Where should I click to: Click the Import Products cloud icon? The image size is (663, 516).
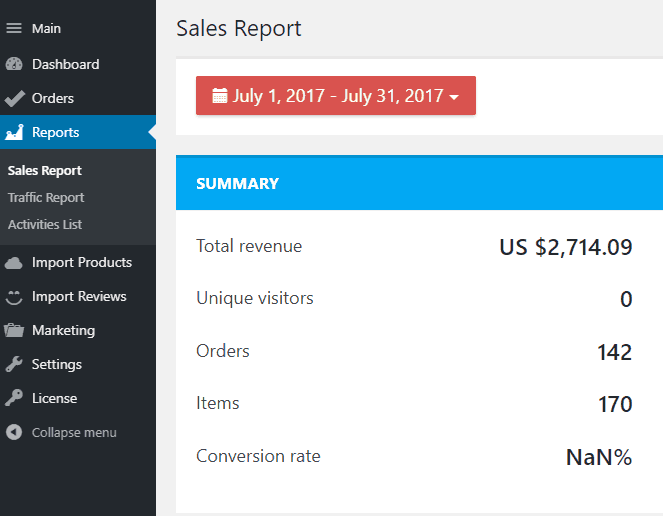14,263
